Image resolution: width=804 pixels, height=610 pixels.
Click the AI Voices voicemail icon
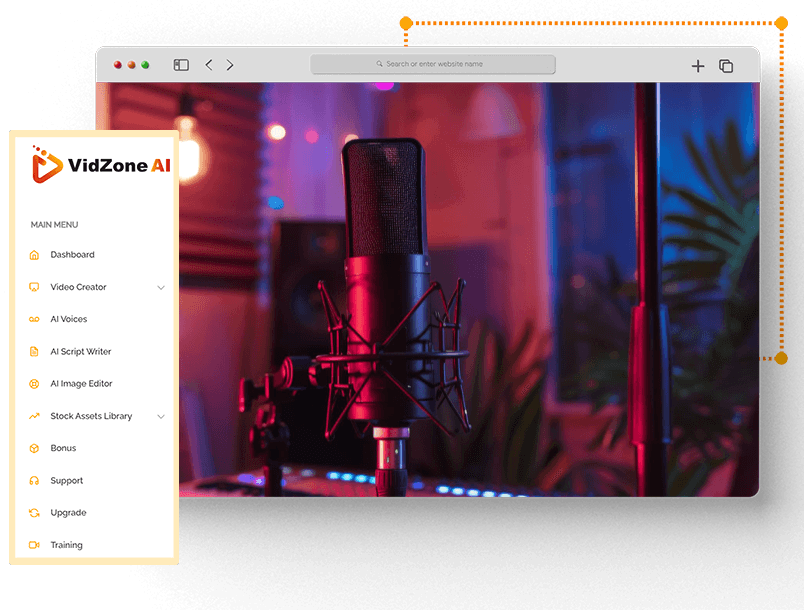coord(34,319)
